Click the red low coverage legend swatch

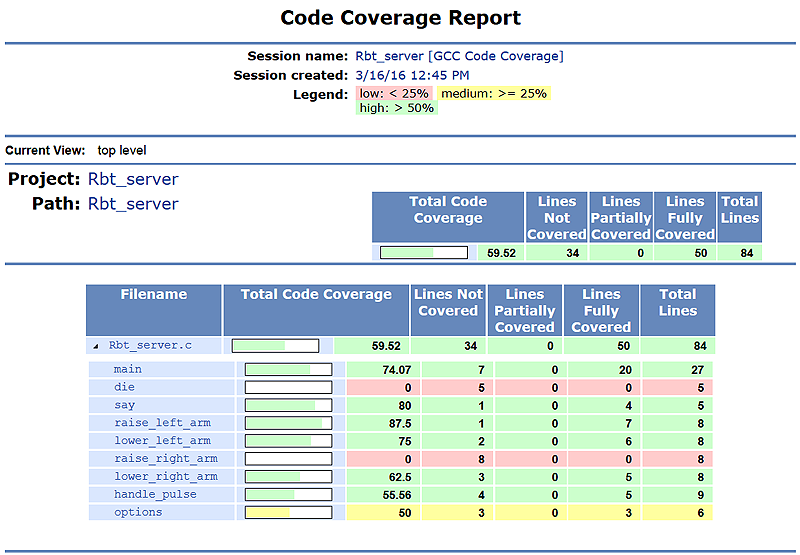coord(394,93)
